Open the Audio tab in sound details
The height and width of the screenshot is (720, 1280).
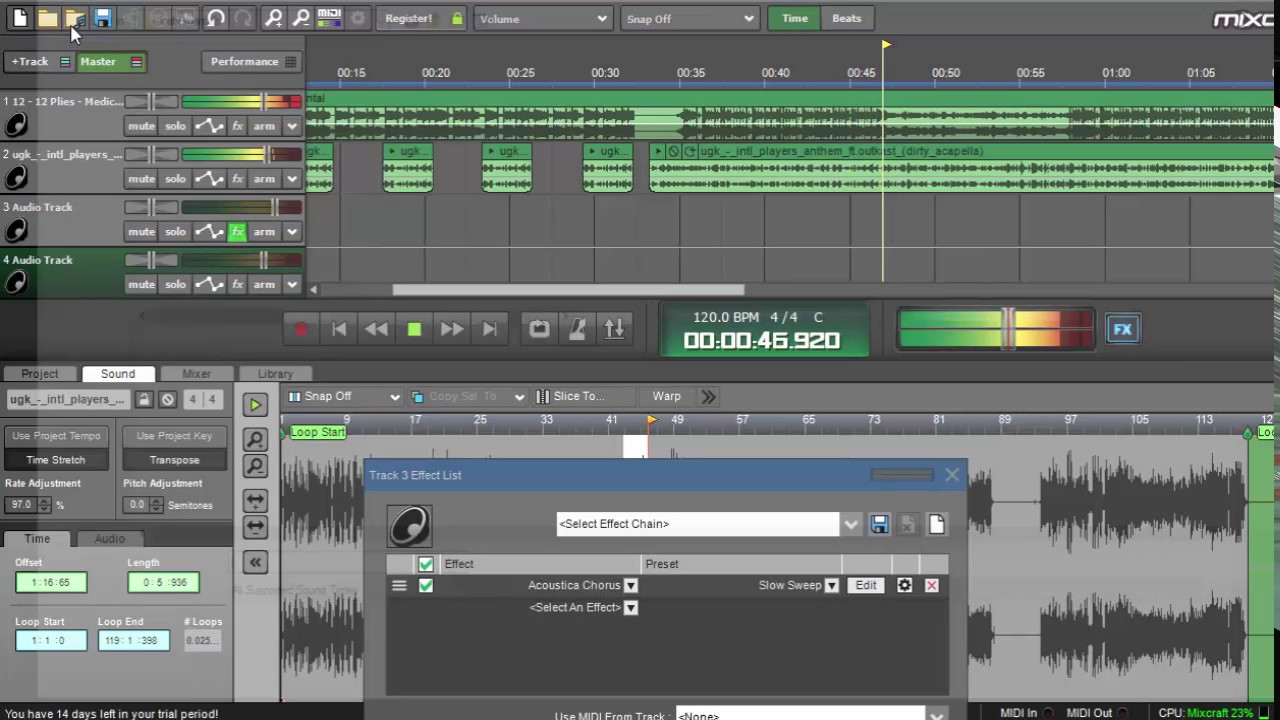(x=110, y=538)
